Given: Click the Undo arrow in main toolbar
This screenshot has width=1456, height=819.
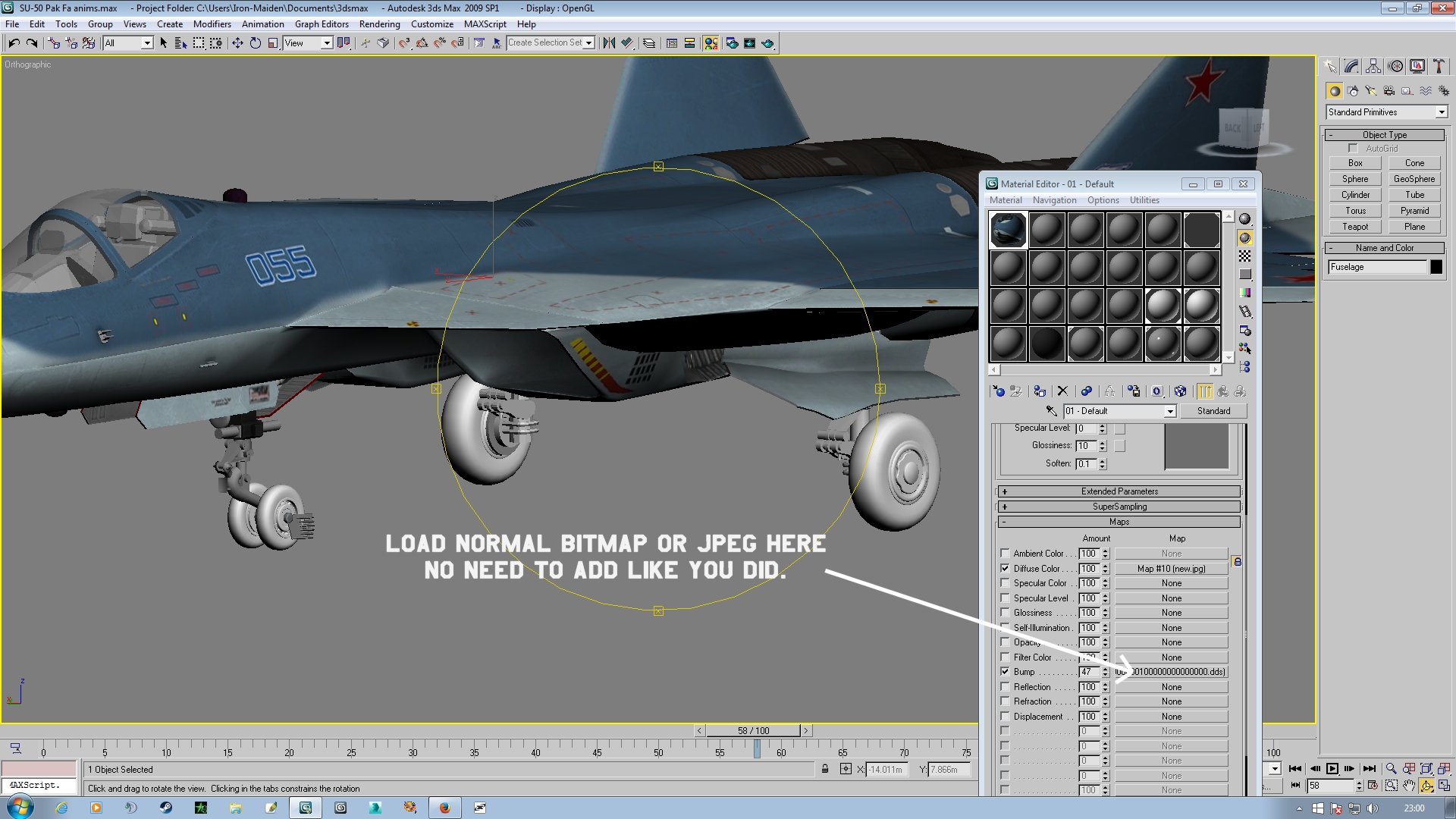Looking at the screenshot, I should [14, 43].
